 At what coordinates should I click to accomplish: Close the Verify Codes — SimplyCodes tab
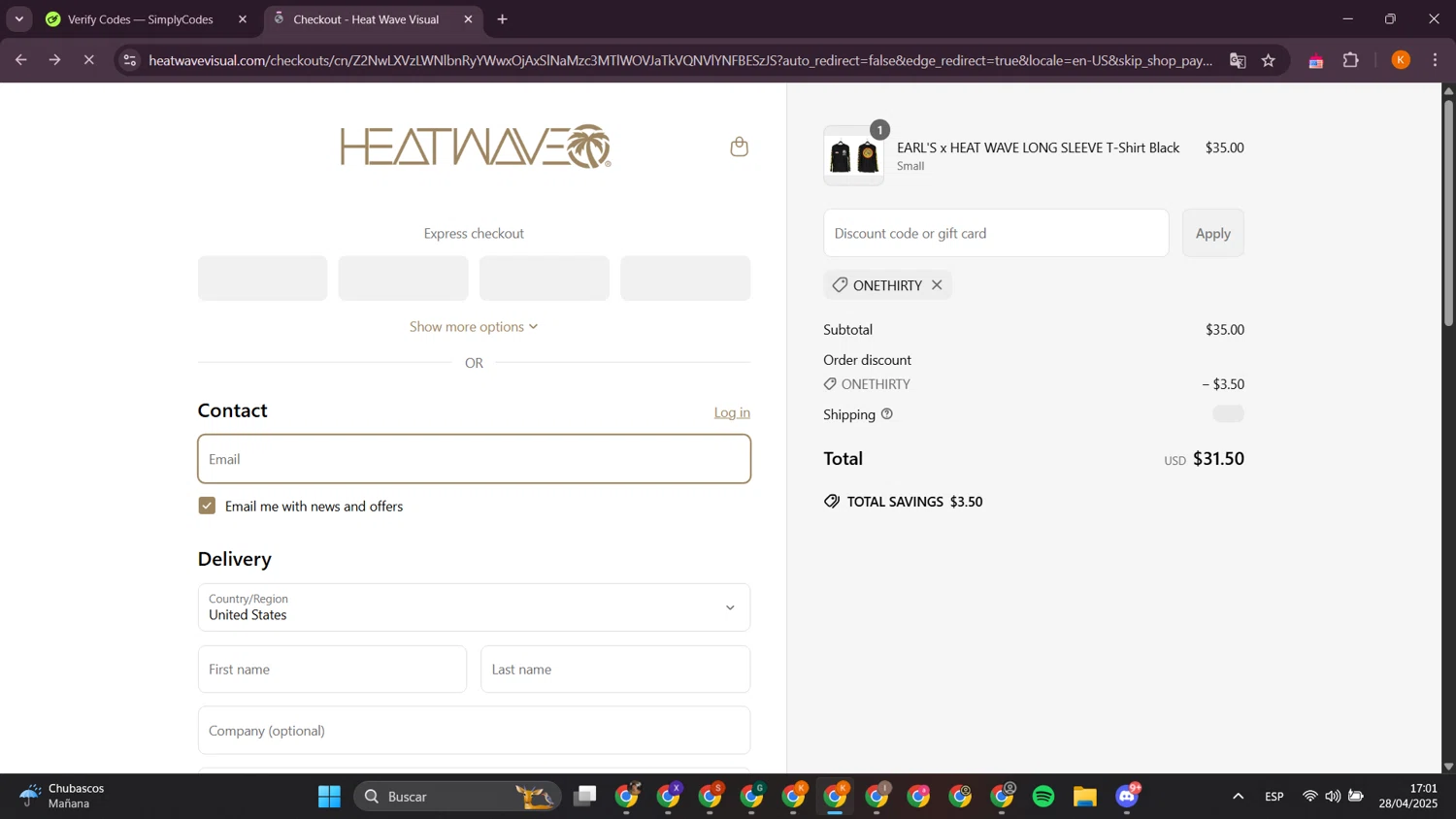pos(243,19)
